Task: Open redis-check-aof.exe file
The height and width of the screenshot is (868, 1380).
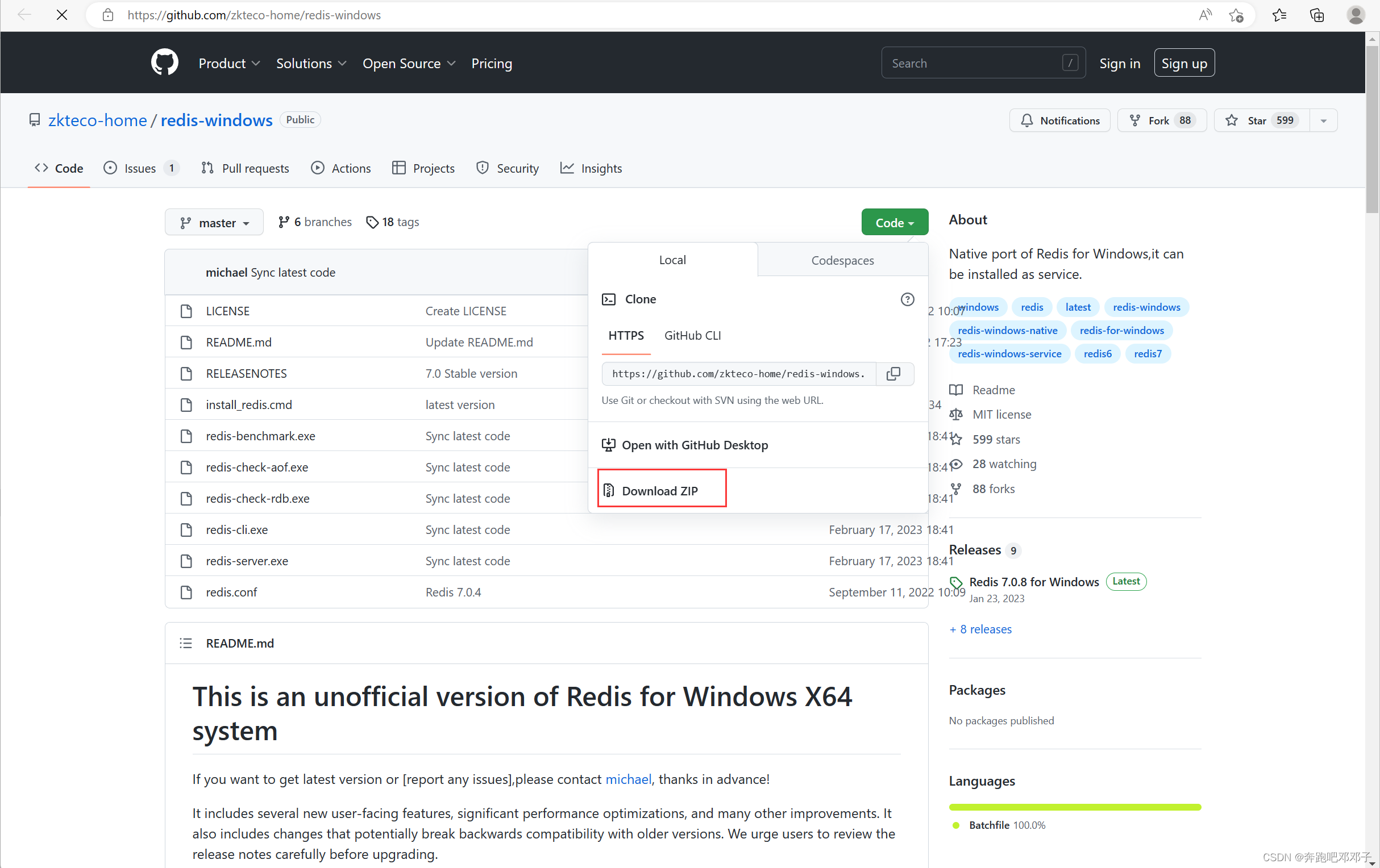Action: 257,467
